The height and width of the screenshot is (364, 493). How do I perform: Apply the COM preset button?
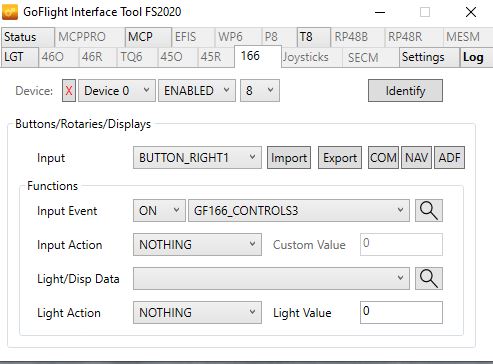point(383,158)
